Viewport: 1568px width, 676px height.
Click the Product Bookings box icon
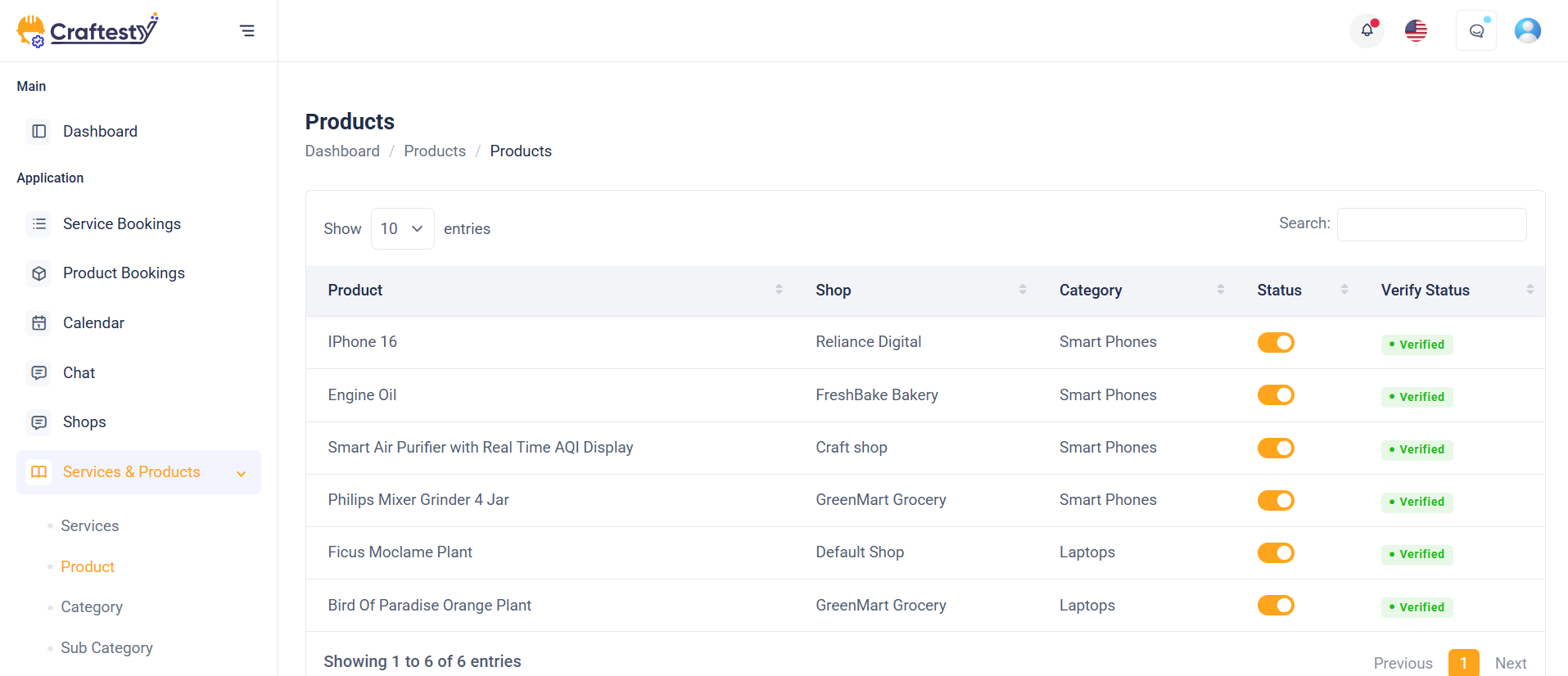pos(38,273)
